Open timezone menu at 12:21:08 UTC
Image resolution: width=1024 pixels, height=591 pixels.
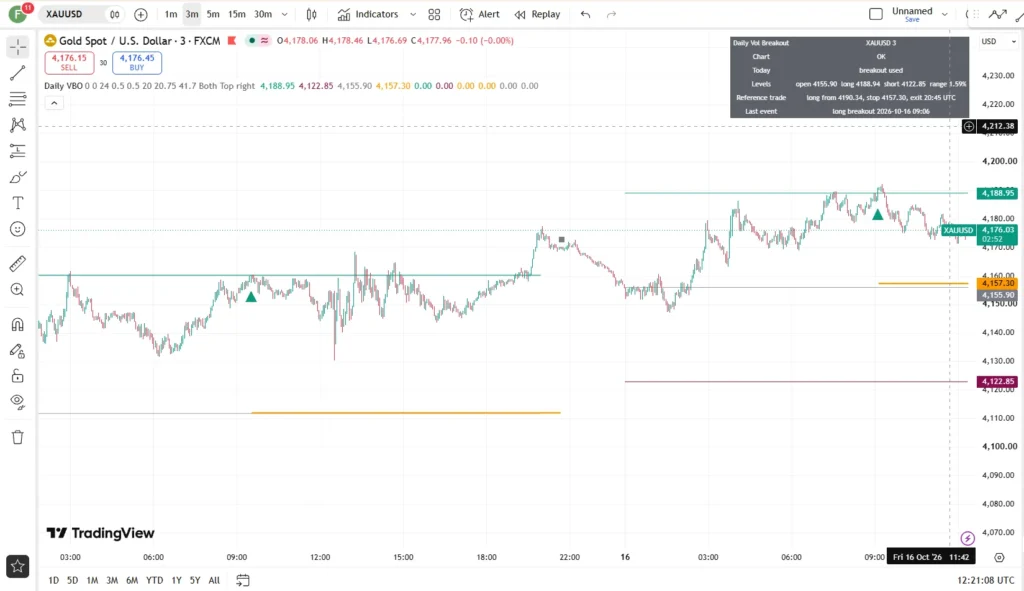point(986,580)
